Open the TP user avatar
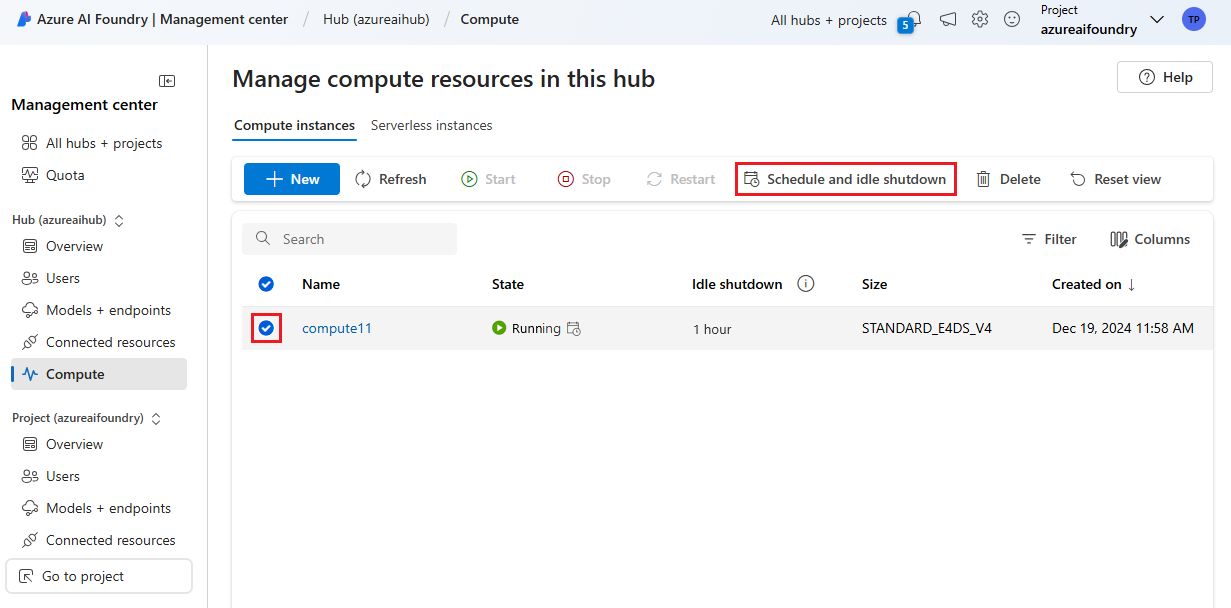Image resolution: width=1231 pixels, height=608 pixels. [x=1193, y=19]
